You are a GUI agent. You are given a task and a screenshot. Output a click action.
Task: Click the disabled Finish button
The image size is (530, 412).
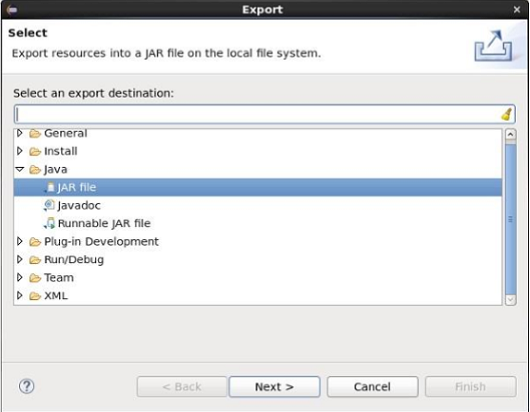tap(471, 387)
